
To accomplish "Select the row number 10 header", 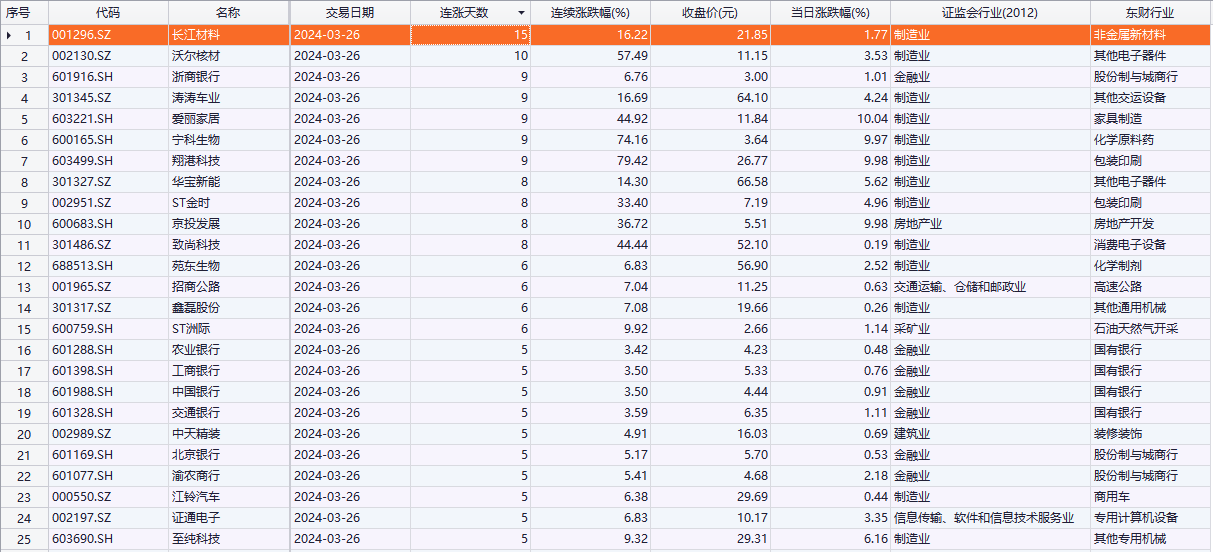I will [25, 224].
